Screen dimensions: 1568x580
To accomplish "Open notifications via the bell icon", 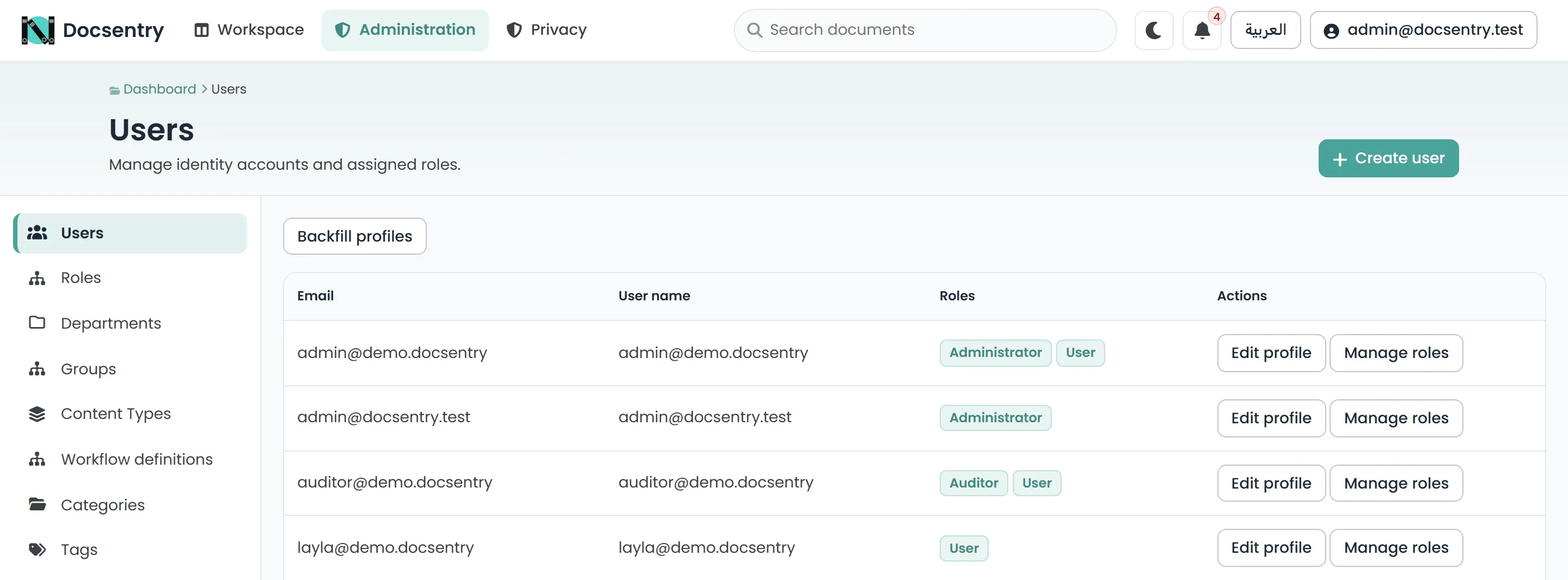I will 1202,30.
